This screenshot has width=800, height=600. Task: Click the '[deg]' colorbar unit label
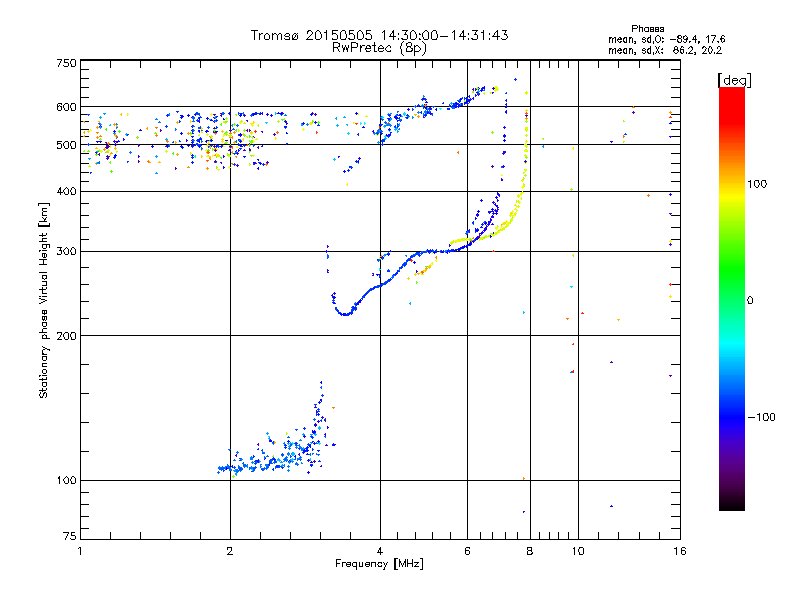pos(734,80)
